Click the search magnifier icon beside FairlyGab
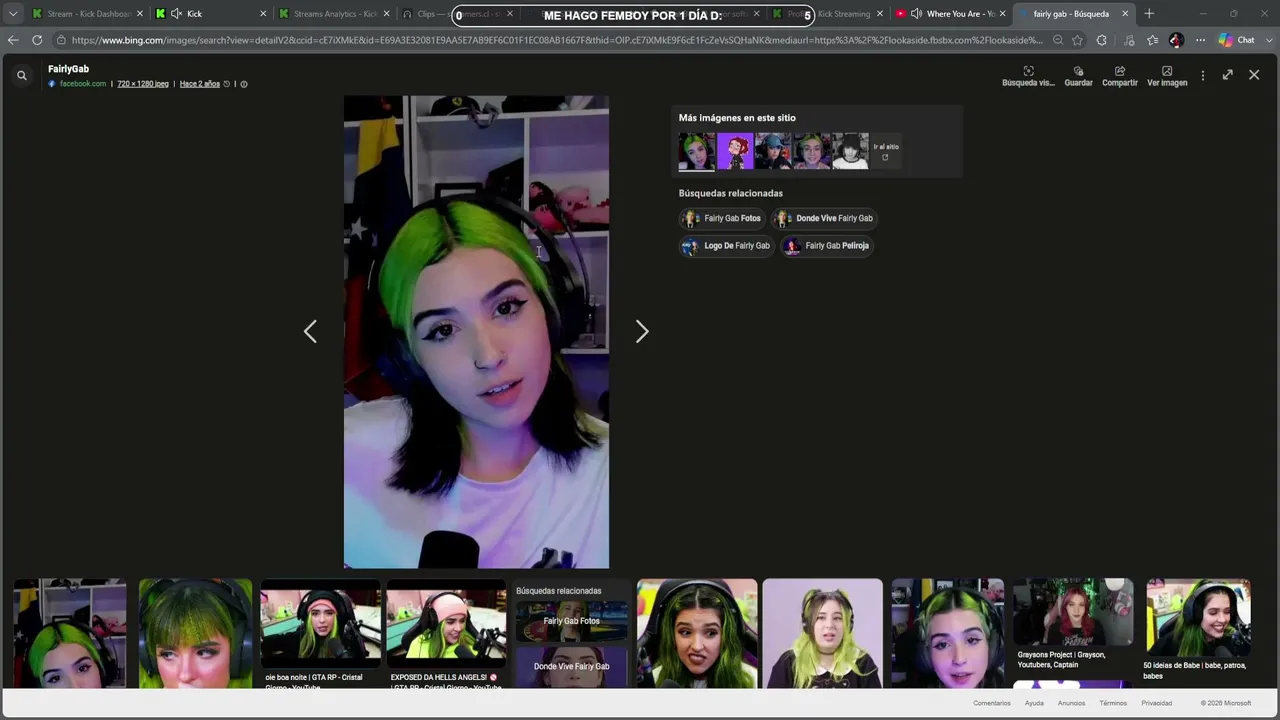 21,75
